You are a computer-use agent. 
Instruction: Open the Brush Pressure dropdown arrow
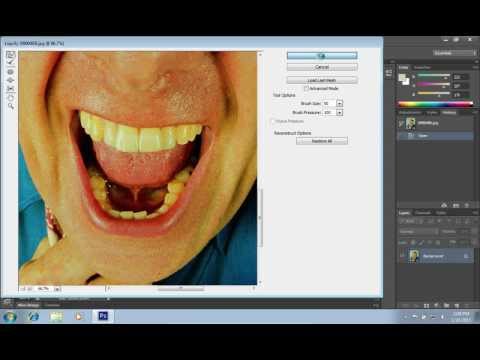[x=339, y=113]
